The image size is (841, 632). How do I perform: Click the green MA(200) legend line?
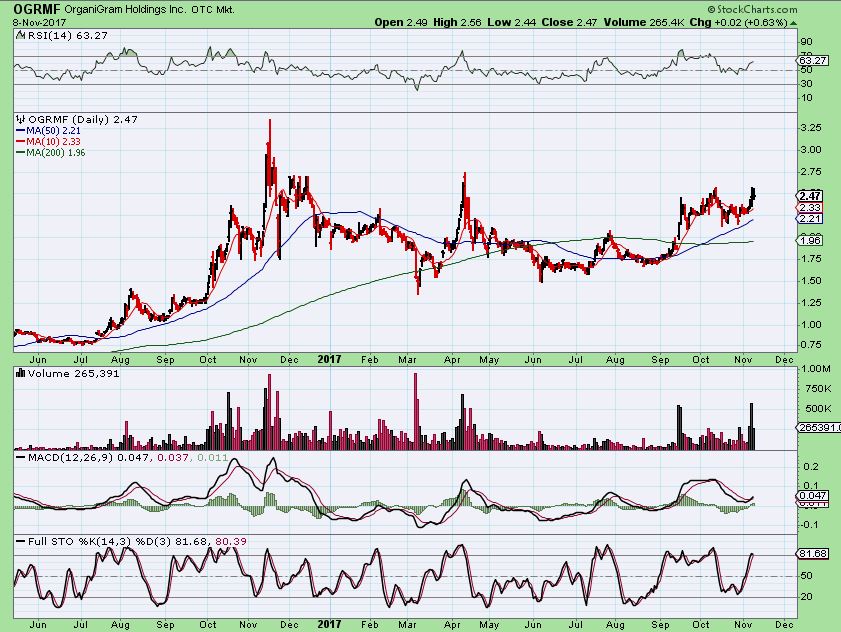(x=21, y=152)
